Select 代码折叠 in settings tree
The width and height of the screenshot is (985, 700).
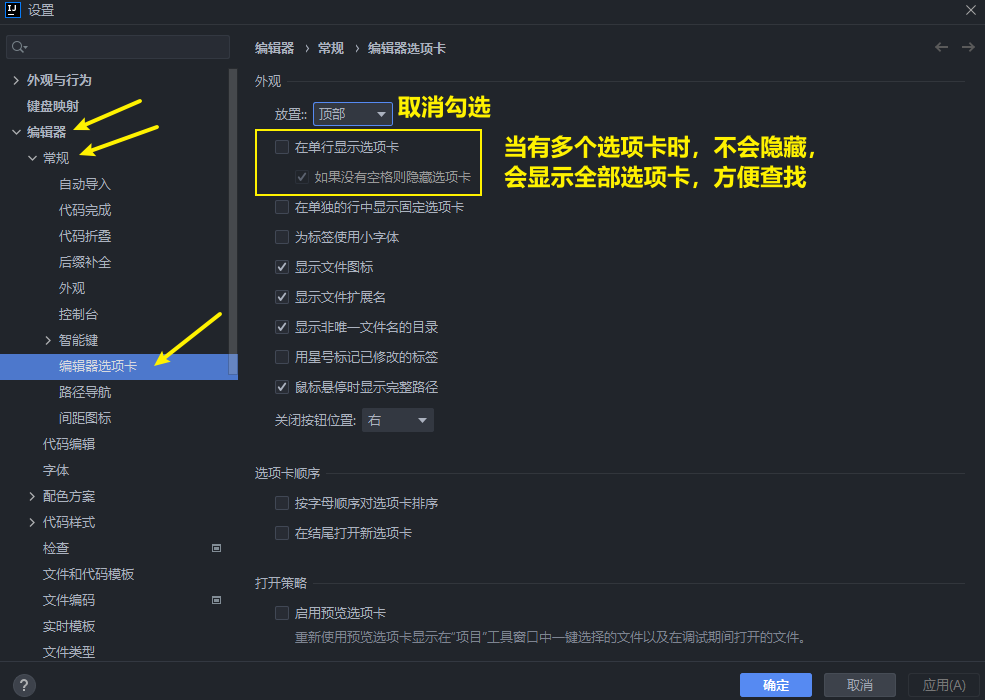tap(85, 236)
